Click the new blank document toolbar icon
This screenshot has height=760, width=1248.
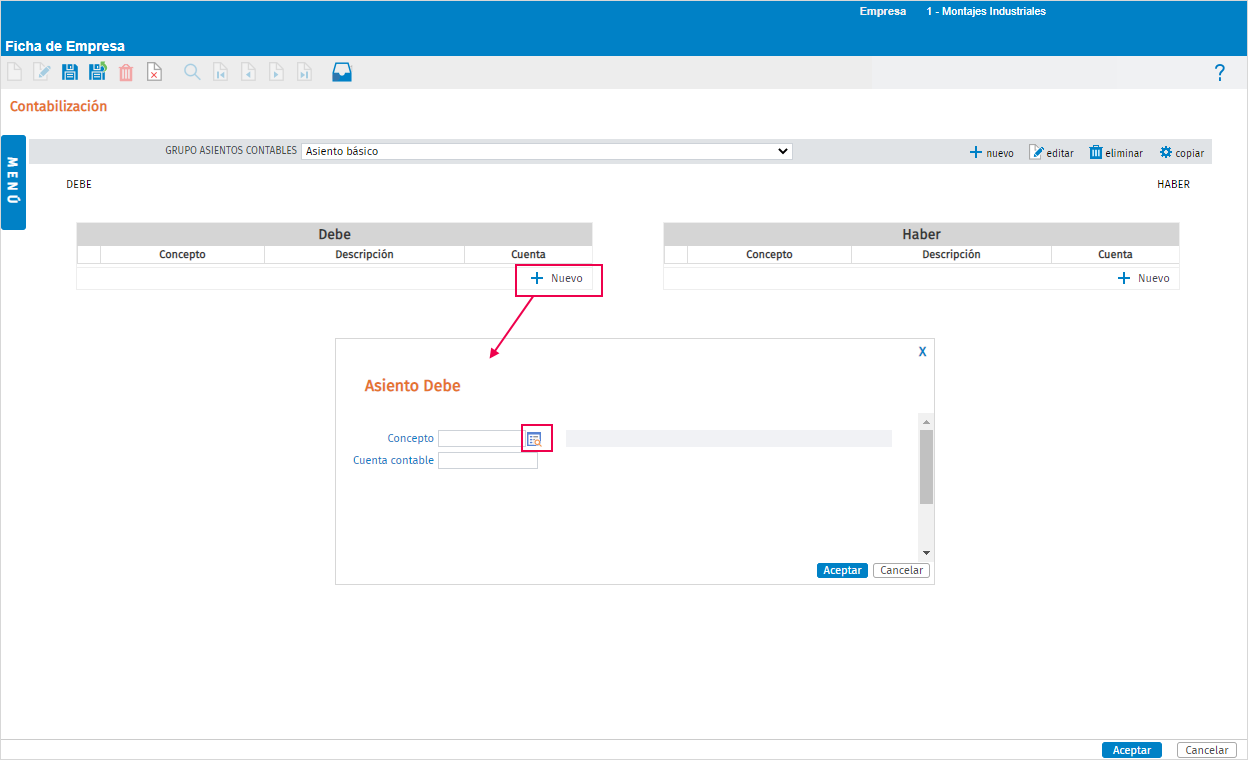(14, 72)
